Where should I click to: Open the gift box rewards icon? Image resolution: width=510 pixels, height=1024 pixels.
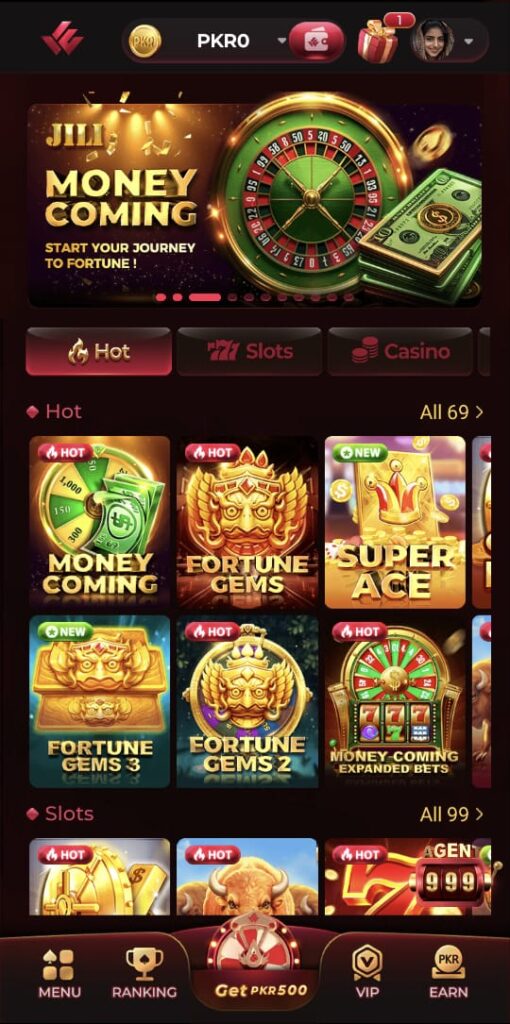(x=377, y=42)
